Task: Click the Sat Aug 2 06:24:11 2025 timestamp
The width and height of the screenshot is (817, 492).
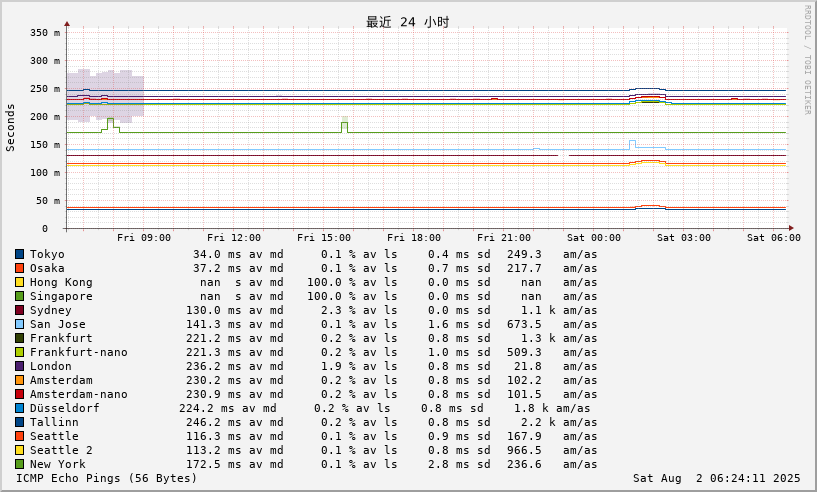Action: (716, 478)
